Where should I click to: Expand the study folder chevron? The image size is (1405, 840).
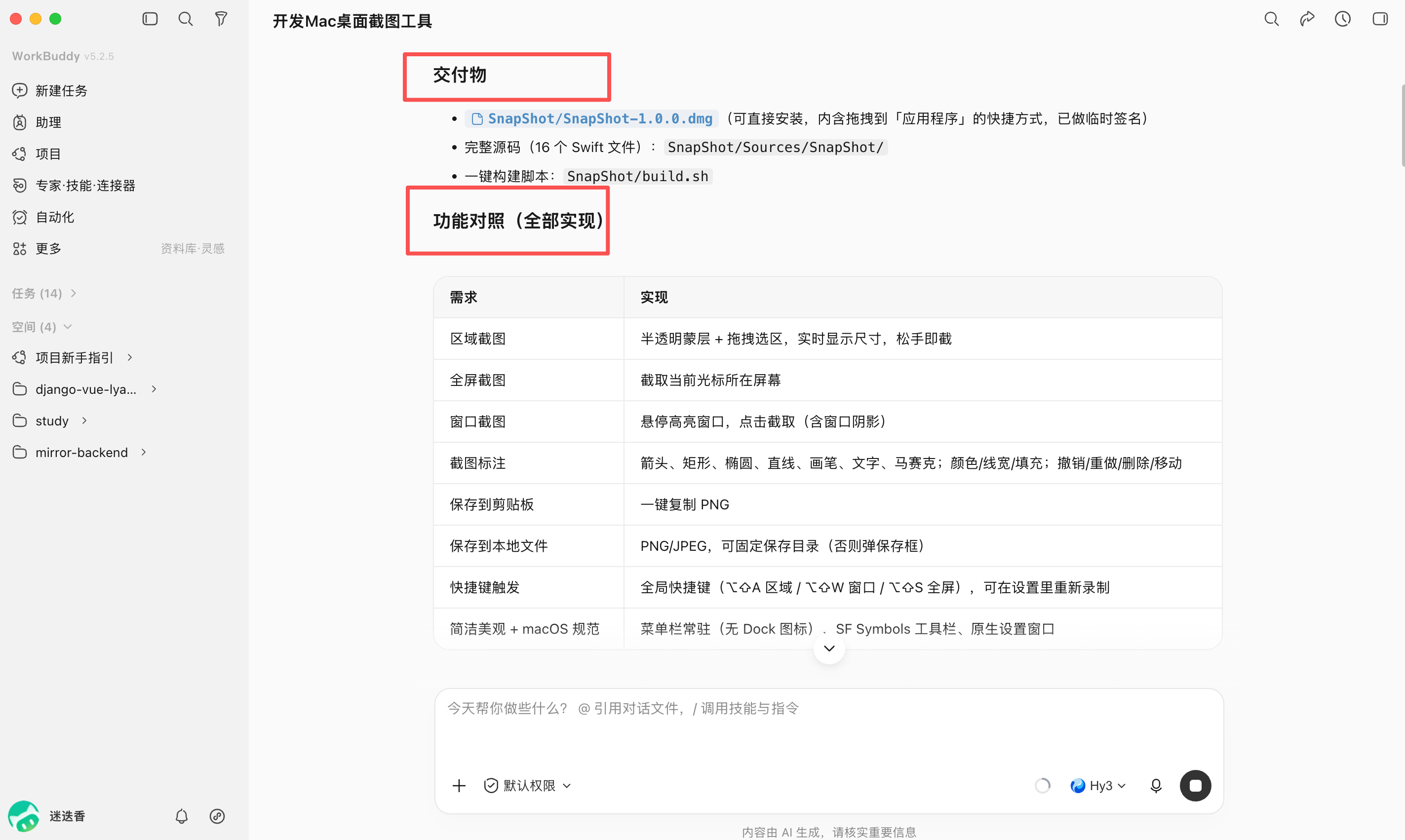click(x=84, y=420)
